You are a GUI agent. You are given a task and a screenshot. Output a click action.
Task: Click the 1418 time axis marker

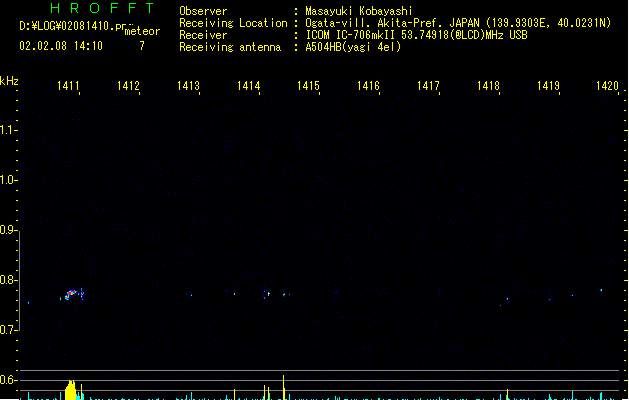488,86
